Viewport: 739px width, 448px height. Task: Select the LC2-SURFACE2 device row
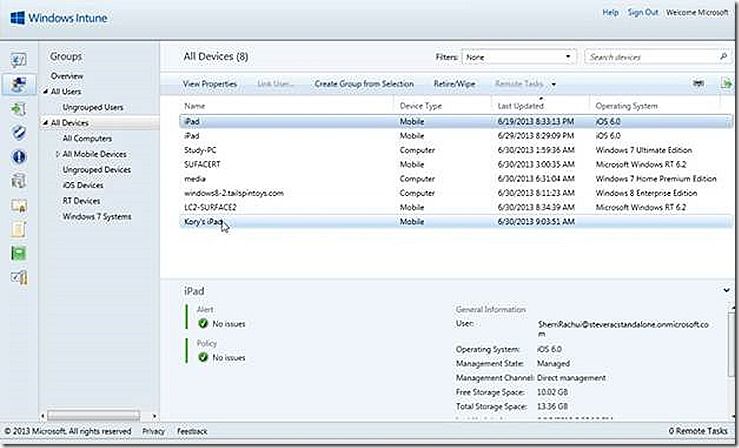point(456,207)
